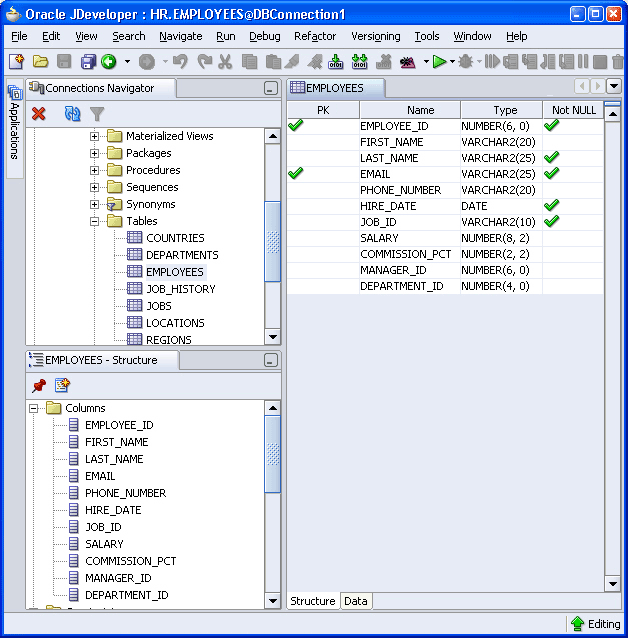This screenshot has height=638, width=628.
Task: Select COMMISSION_PCT column in Structure panel
Action: coord(131,561)
